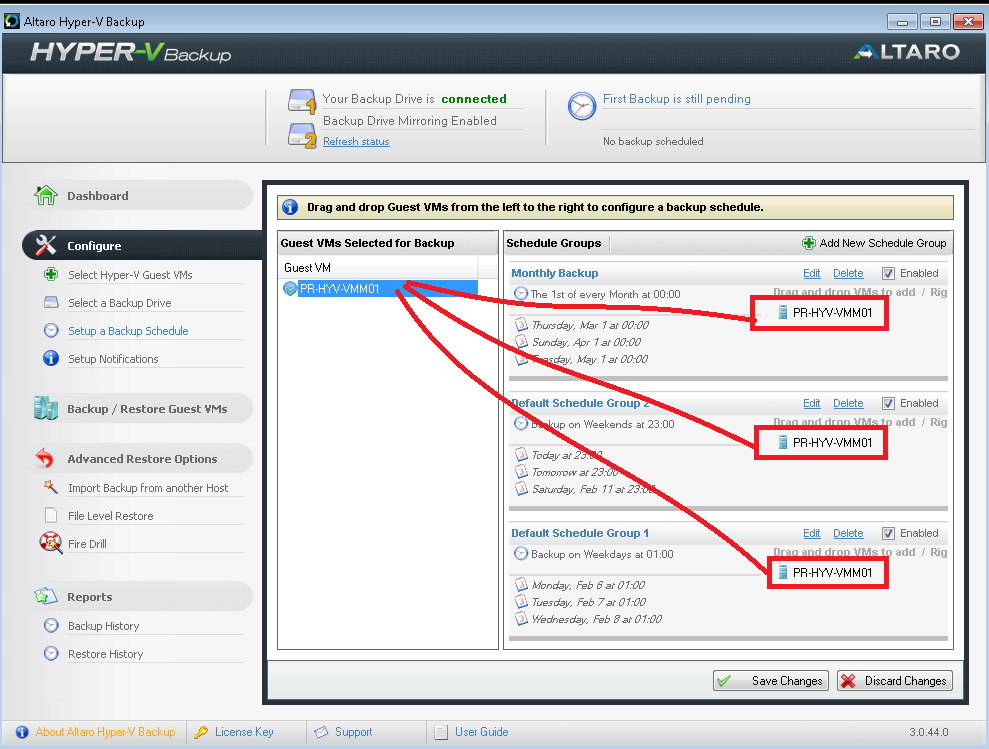This screenshot has height=749, width=989.
Task: Click the Fire Drill lifebuoy icon
Action: (x=50, y=543)
